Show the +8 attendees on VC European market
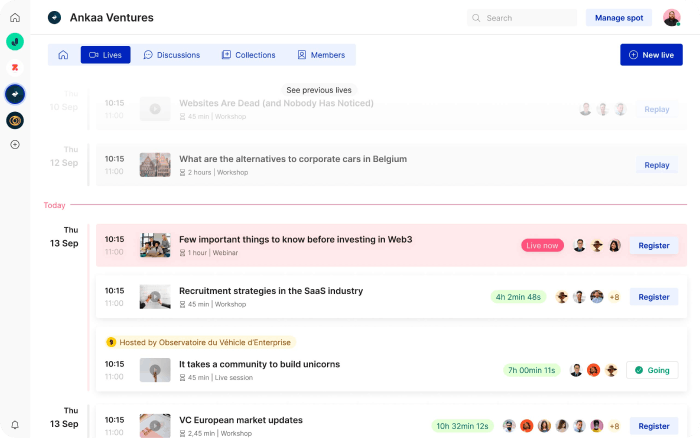Screen dimensions: 700x438 click(x=614, y=426)
